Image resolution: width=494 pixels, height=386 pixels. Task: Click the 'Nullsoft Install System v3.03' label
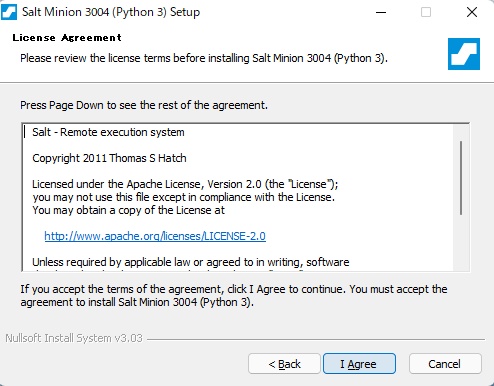point(74,338)
